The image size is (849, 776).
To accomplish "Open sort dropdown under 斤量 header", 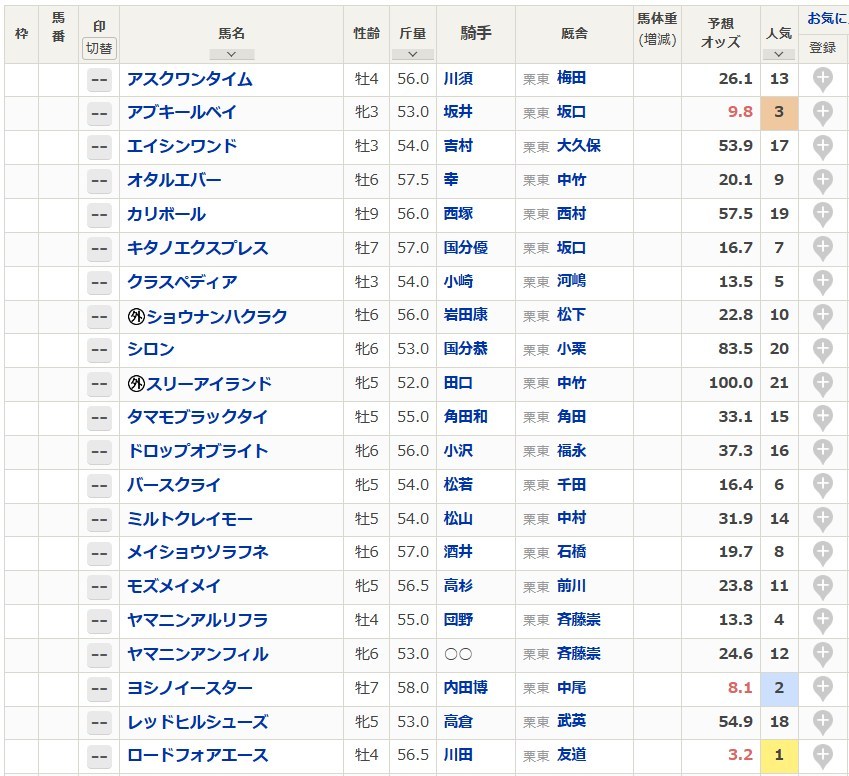I will coord(413,54).
